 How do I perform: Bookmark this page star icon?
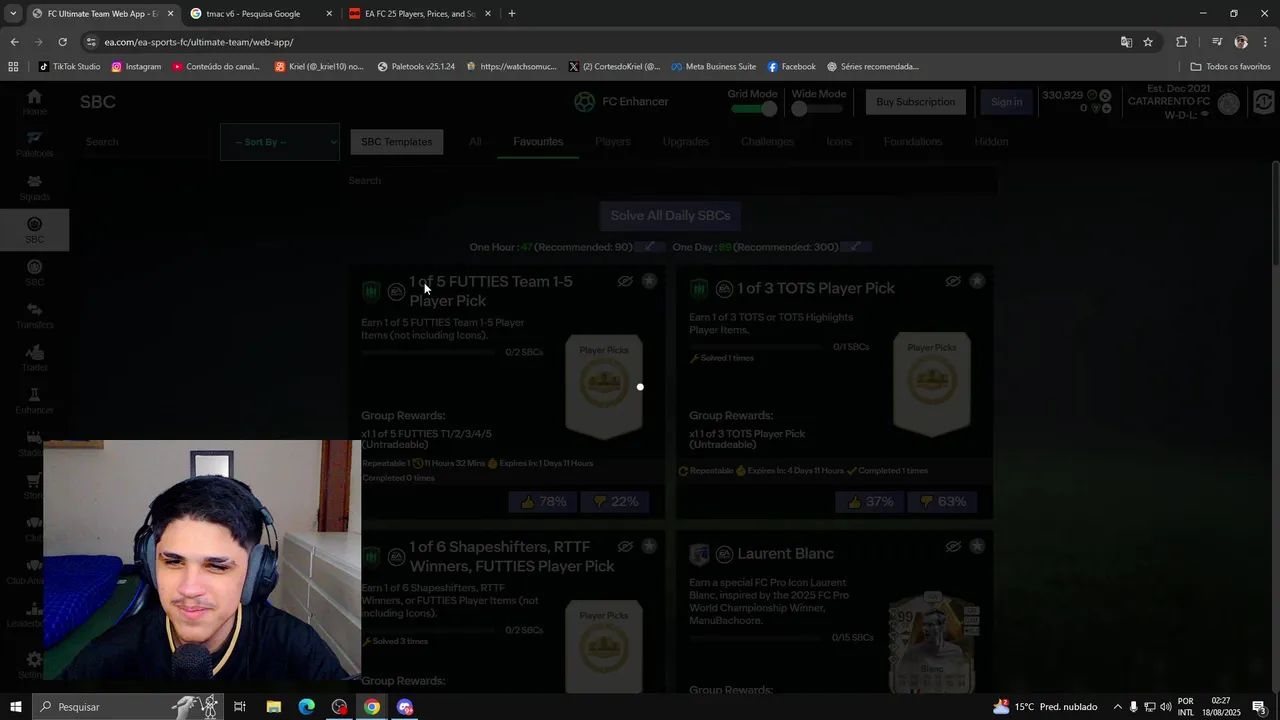pos(1148,42)
